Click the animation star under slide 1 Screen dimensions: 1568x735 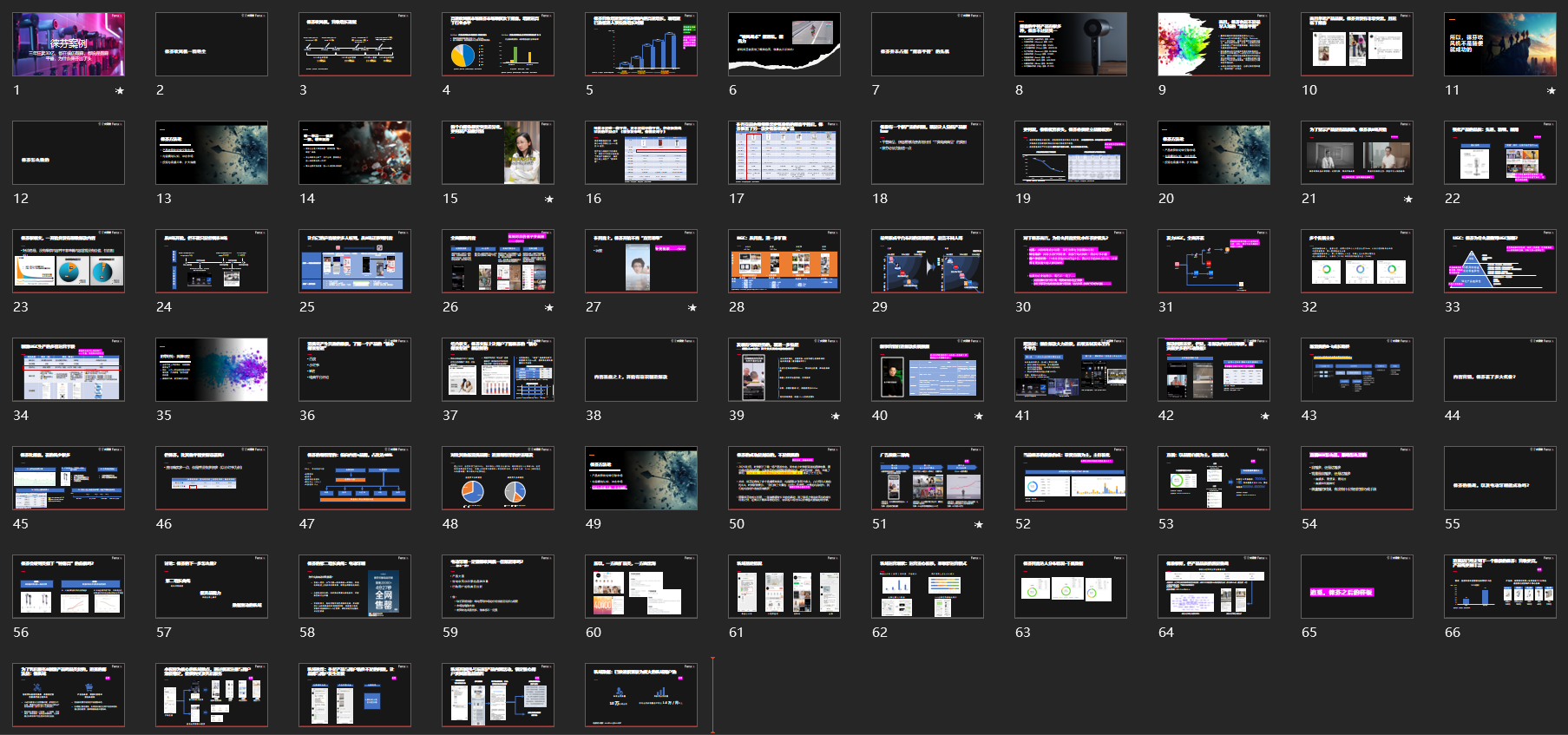[120, 91]
